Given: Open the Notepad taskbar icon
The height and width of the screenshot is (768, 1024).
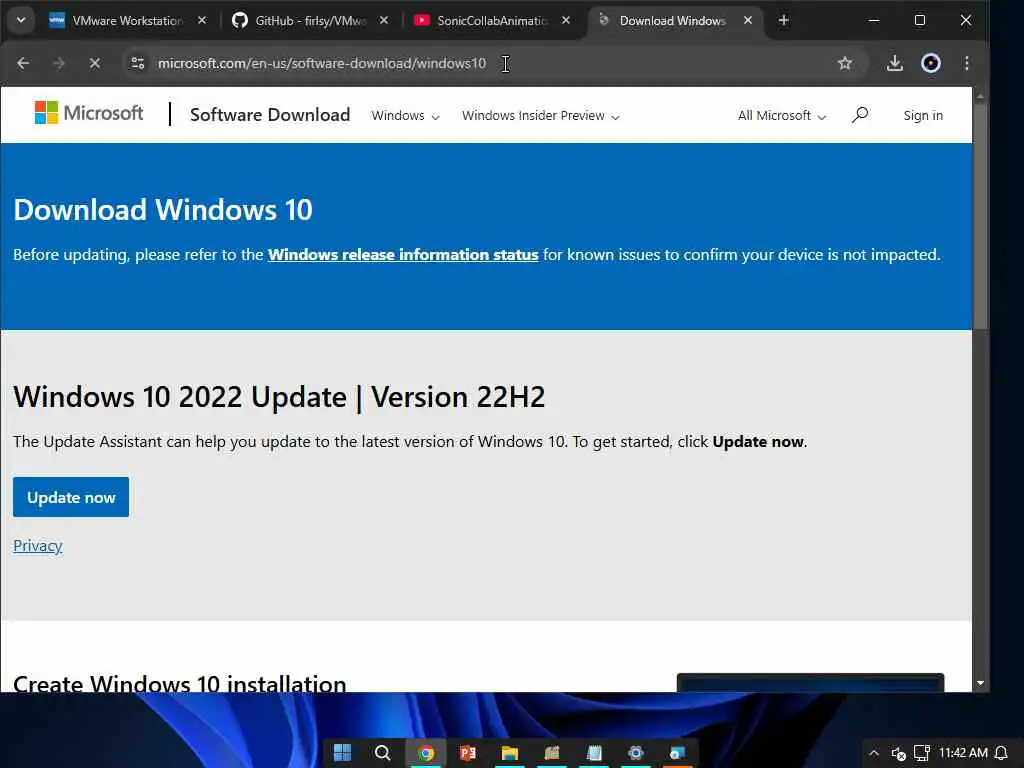Looking at the screenshot, I should 594,752.
